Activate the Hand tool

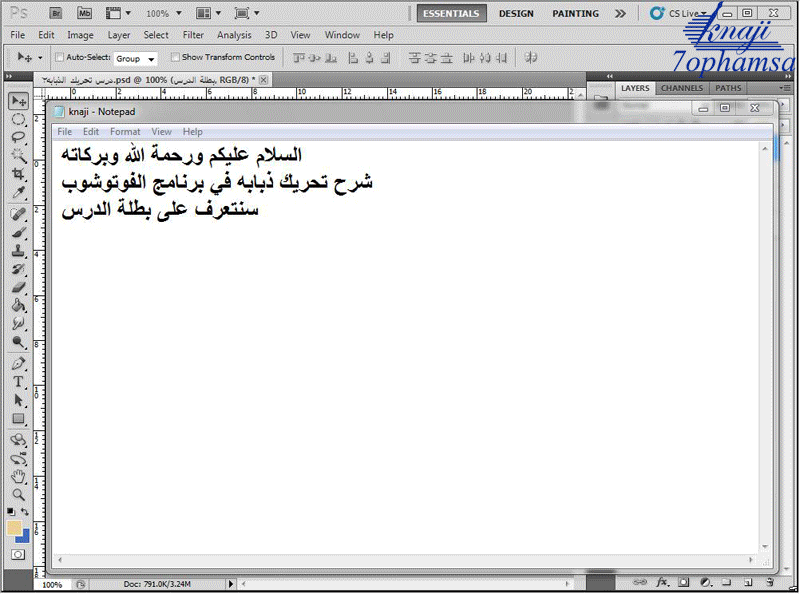coord(18,476)
